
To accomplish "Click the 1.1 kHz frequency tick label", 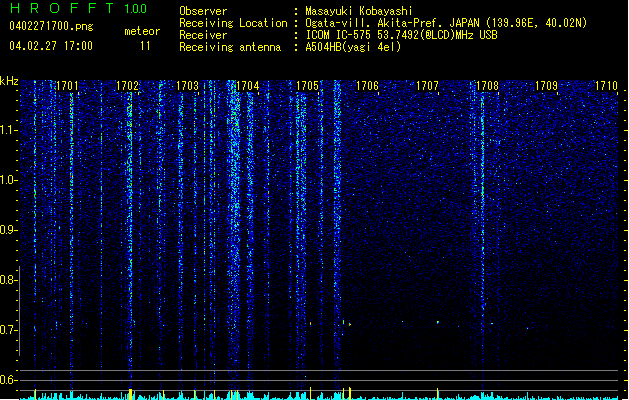I will pos(9,130).
